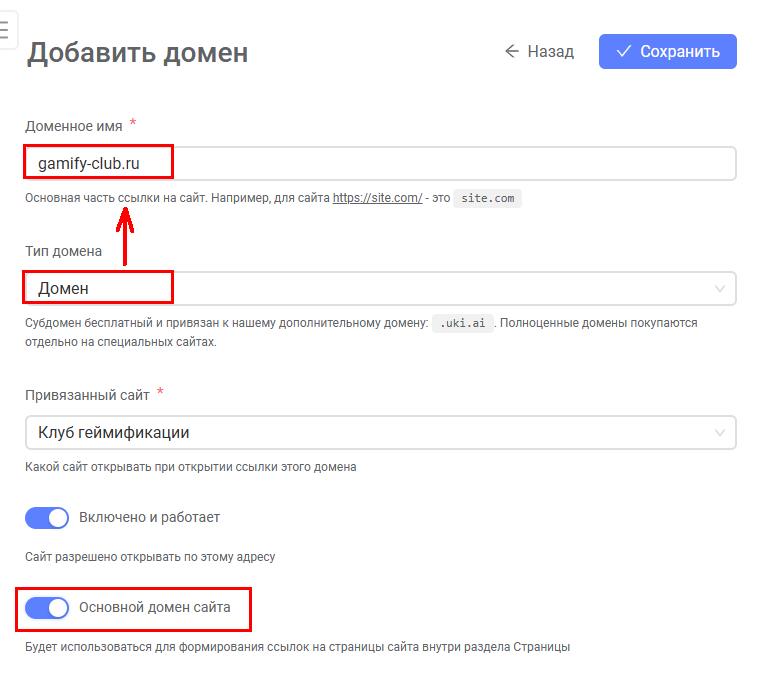This screenshot has width=761, height=677.
Task: Click the site.com code example
Action: (488, 198)
